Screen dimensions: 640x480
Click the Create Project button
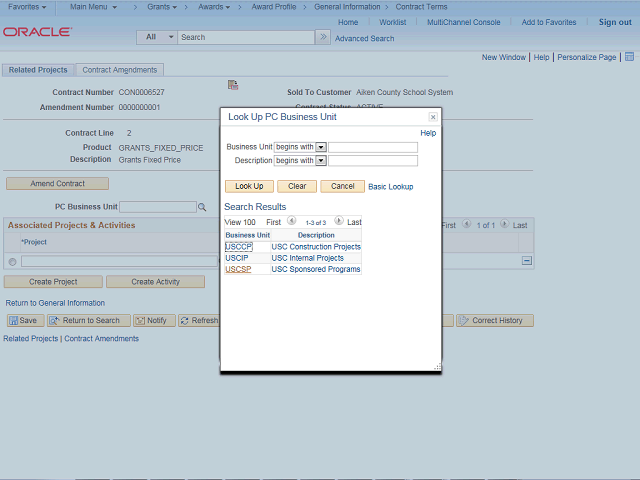(x=53, y=282)
